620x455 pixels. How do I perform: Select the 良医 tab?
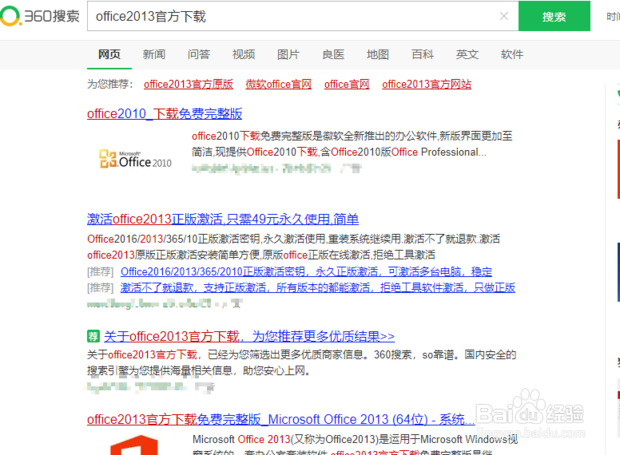[x=333, y=54]
